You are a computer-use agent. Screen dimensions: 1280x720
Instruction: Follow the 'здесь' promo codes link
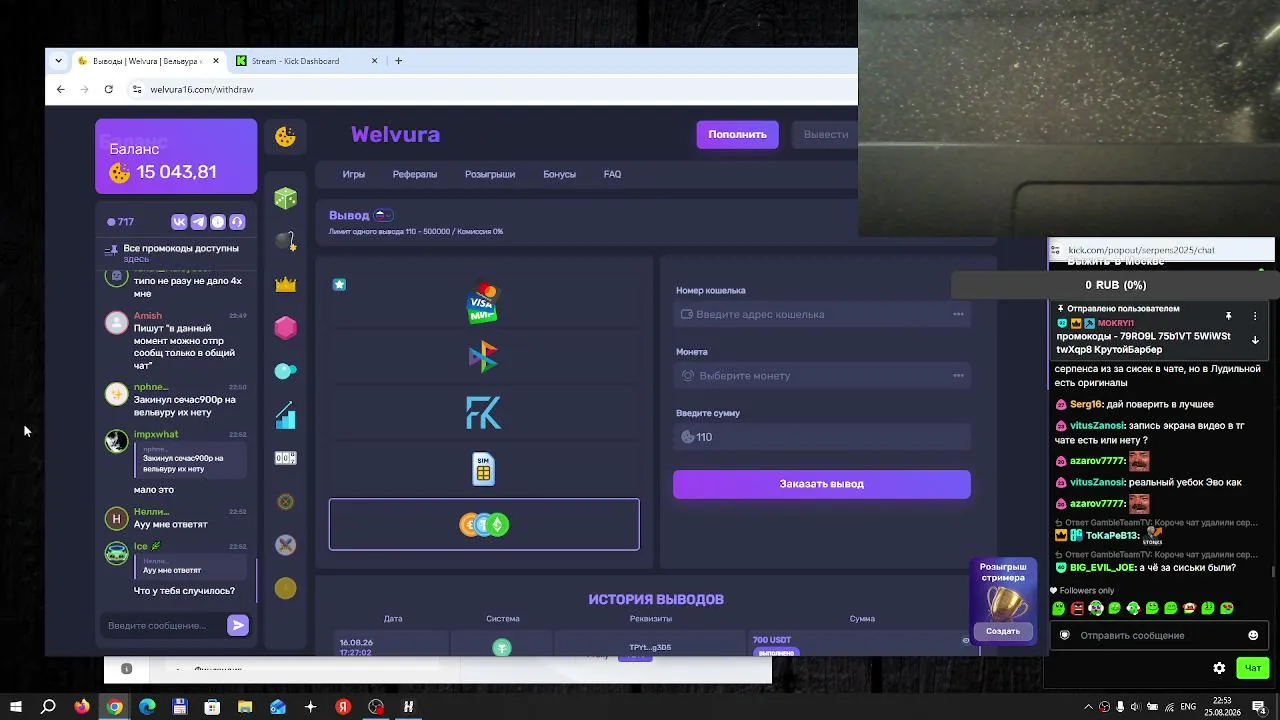(136, 259)
